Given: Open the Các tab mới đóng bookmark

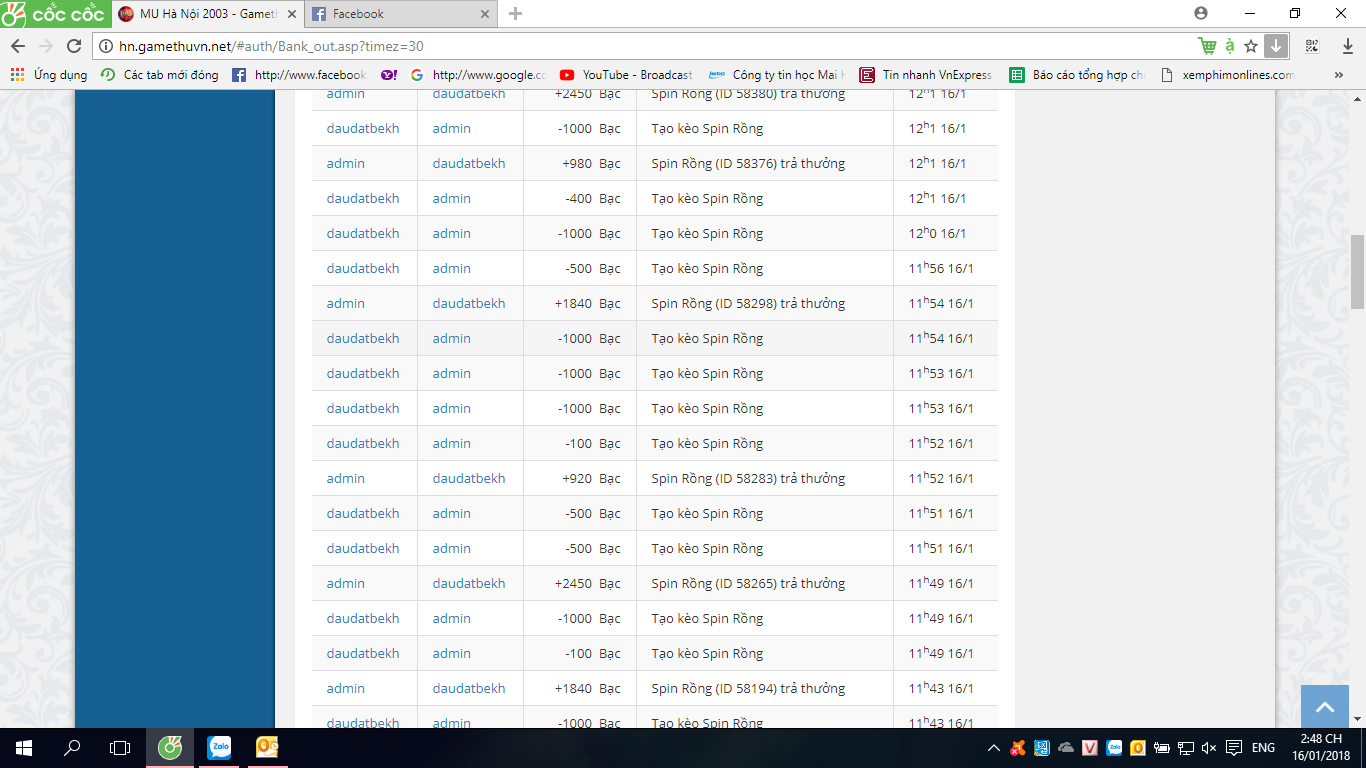Looking at the screenshot, I should tap(160, 75).
